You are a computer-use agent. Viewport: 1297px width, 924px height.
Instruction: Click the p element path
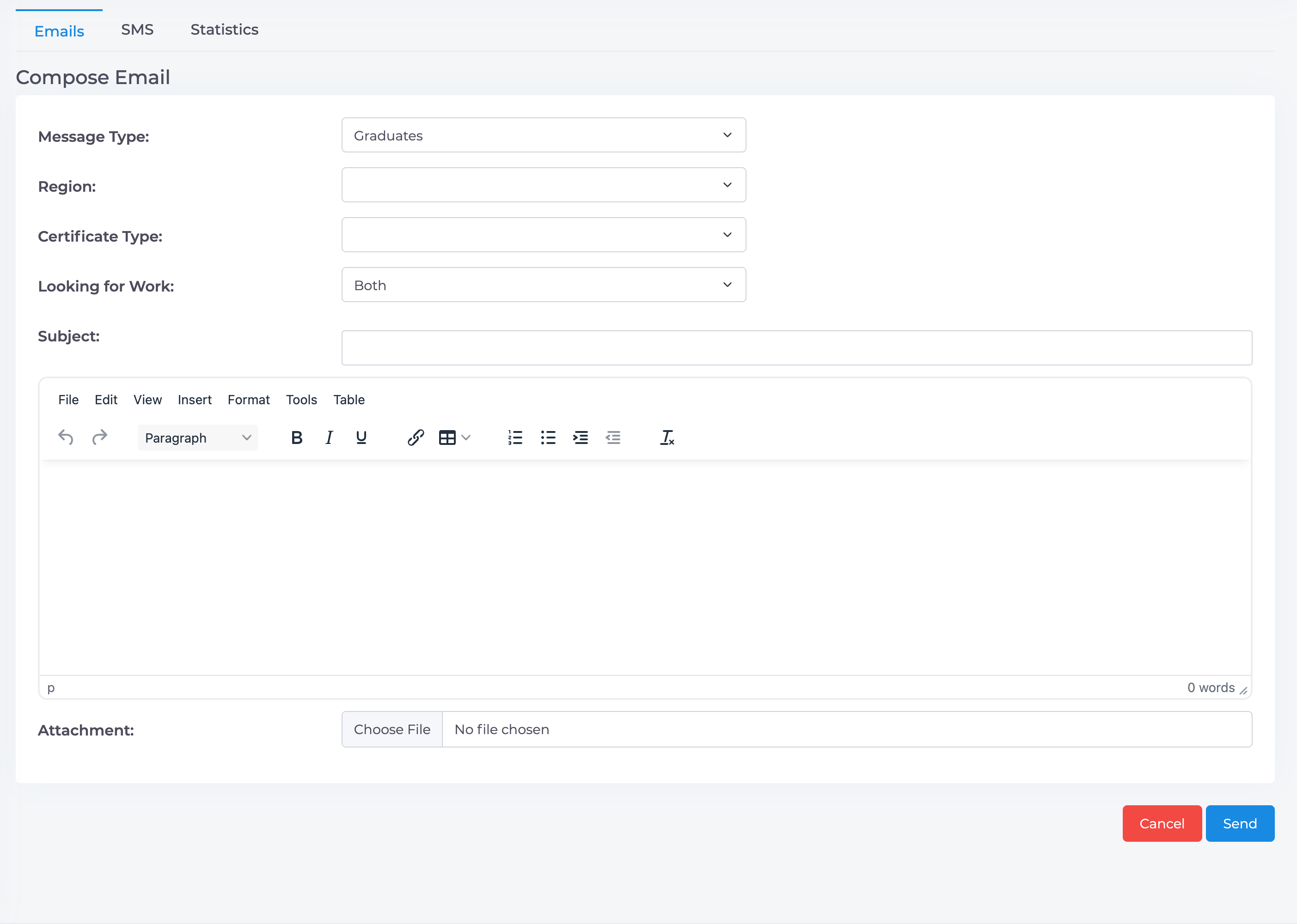(x=51, y=688)
